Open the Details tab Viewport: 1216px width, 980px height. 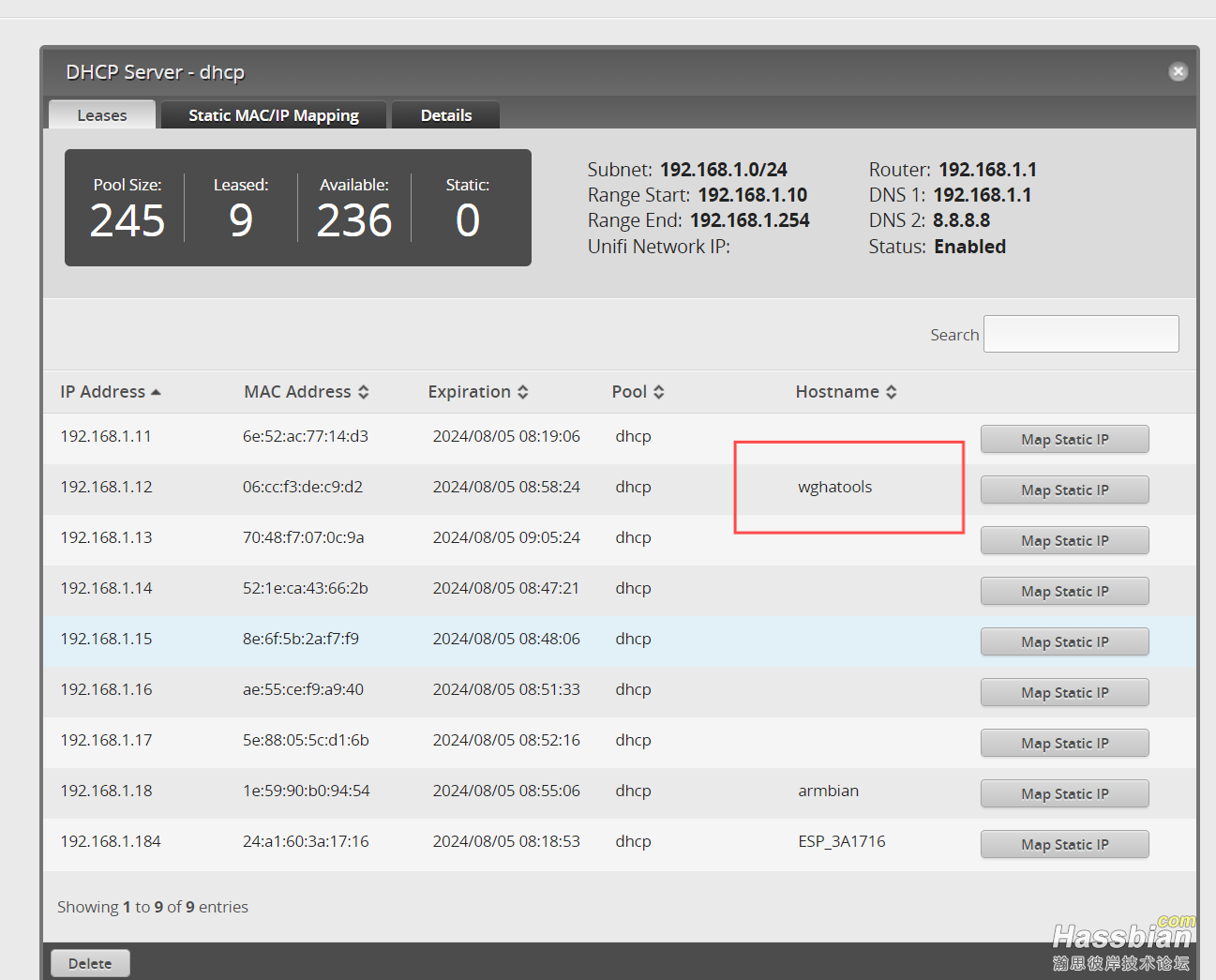(446, 114)
